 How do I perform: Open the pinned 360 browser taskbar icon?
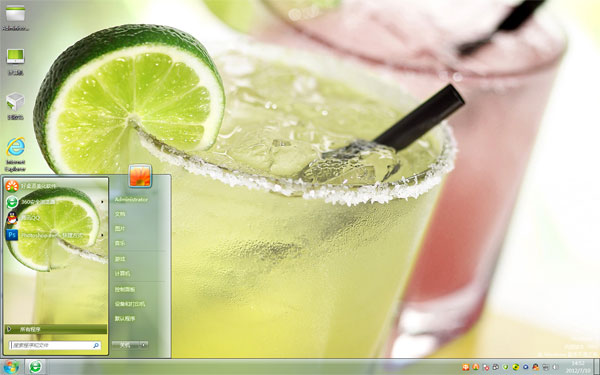point(36,367)
